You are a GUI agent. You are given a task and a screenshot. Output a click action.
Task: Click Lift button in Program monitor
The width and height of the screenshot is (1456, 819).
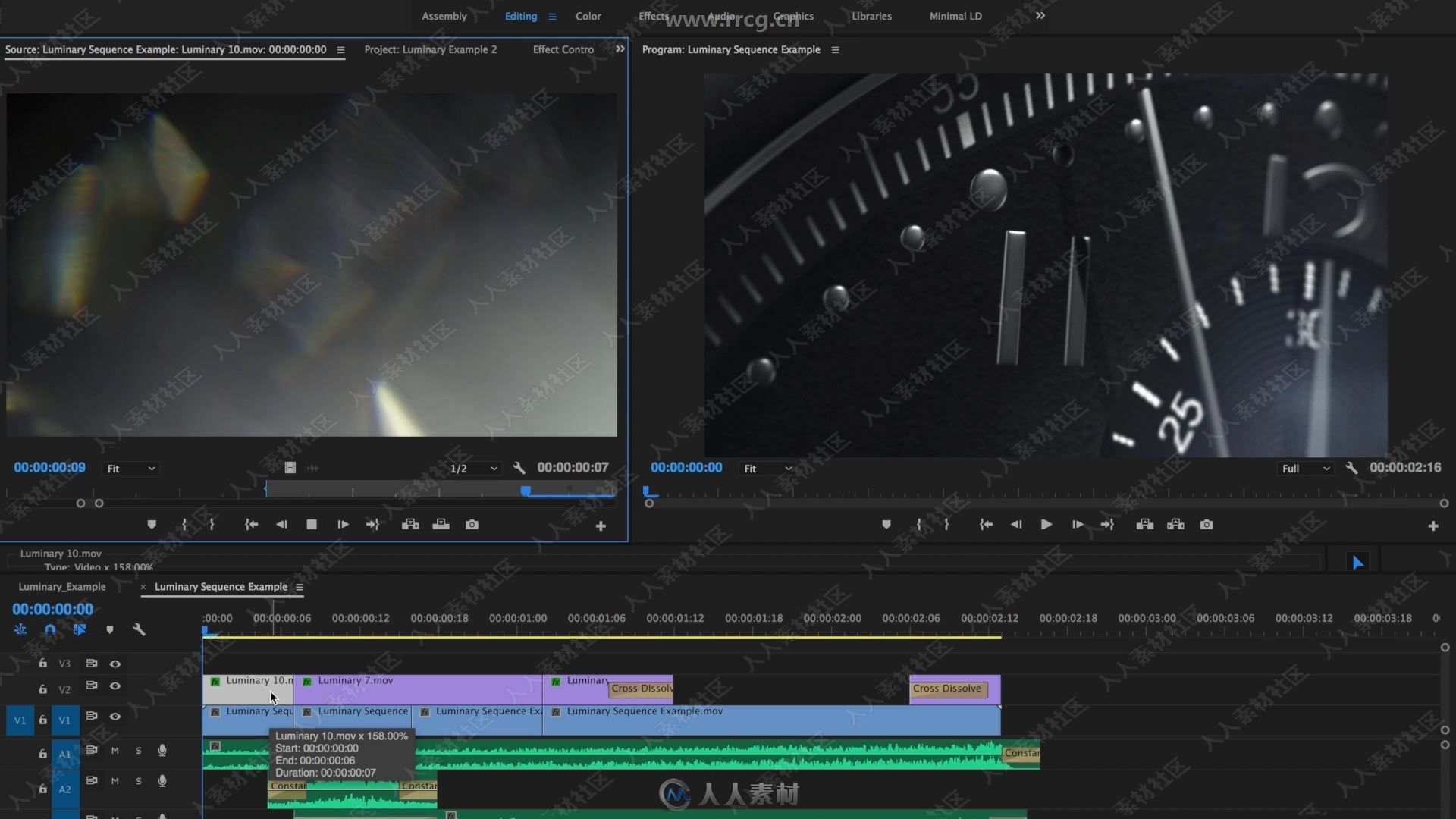pos(1145,525)
